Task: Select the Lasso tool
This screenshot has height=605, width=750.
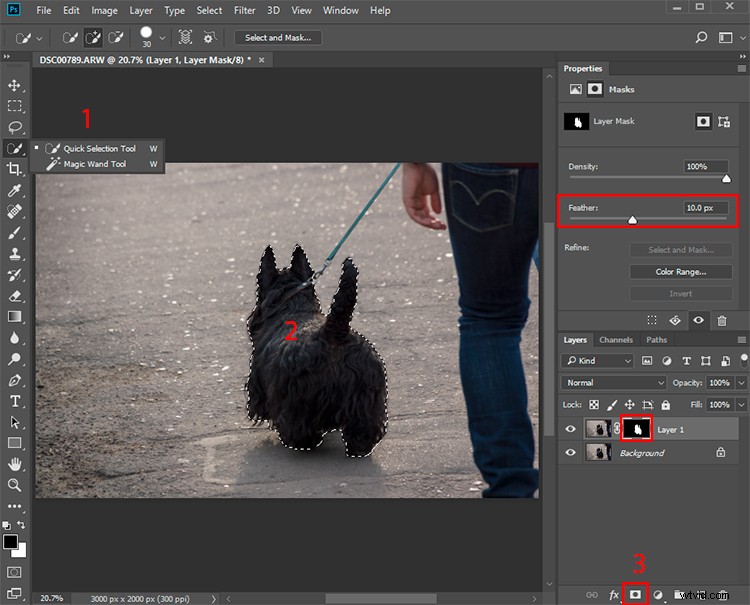Action: click(14, 127)
